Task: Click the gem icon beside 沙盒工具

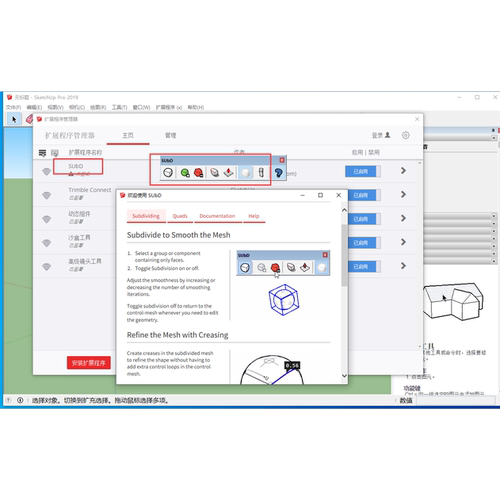Action: (x=46, y=243)
